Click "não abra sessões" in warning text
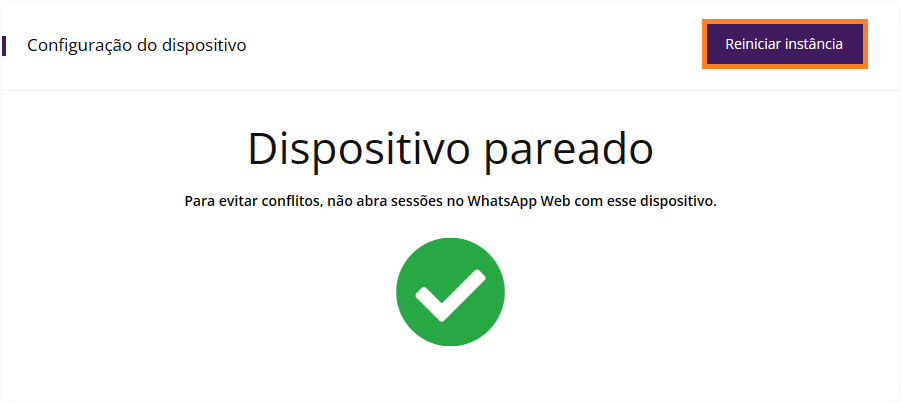 tap(382, 202)
